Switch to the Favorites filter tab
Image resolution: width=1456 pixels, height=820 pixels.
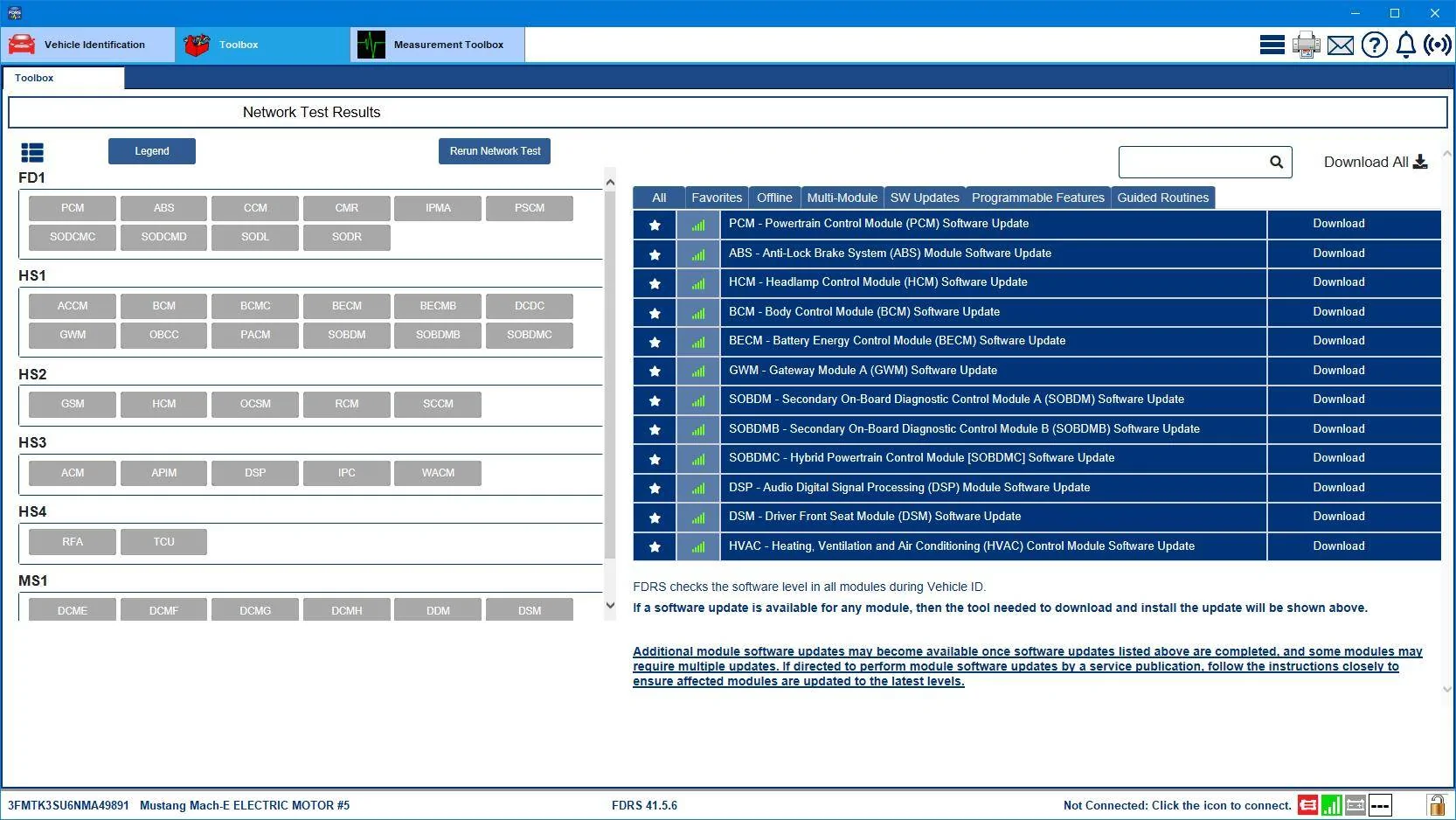(x=717, y=198)
